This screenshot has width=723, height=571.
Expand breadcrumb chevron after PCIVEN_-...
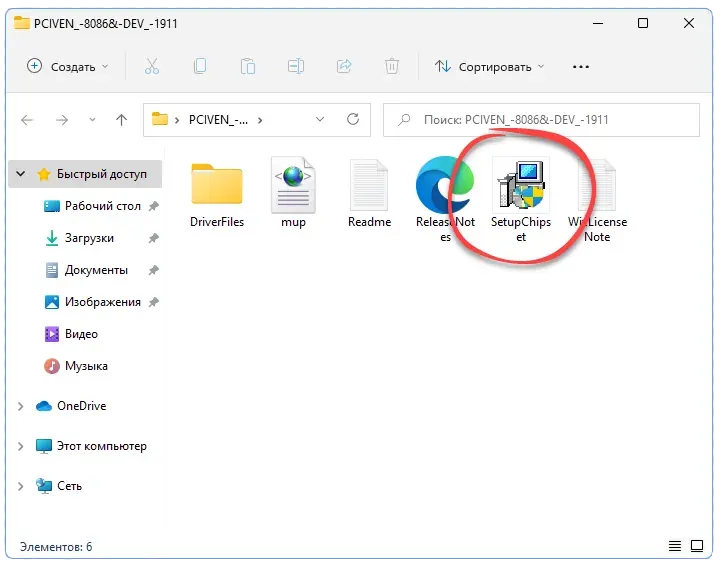[260, 120]
